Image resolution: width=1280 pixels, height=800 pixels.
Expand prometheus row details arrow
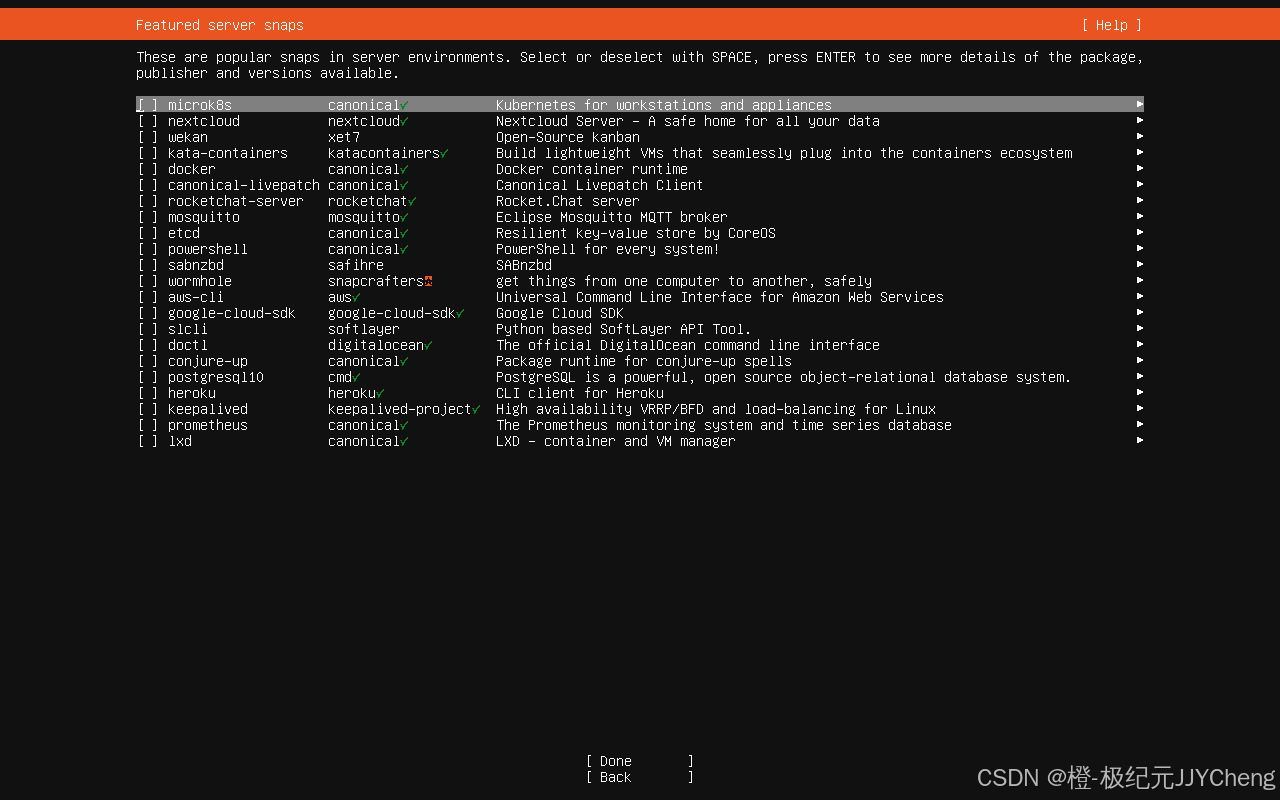(1140, 424)
